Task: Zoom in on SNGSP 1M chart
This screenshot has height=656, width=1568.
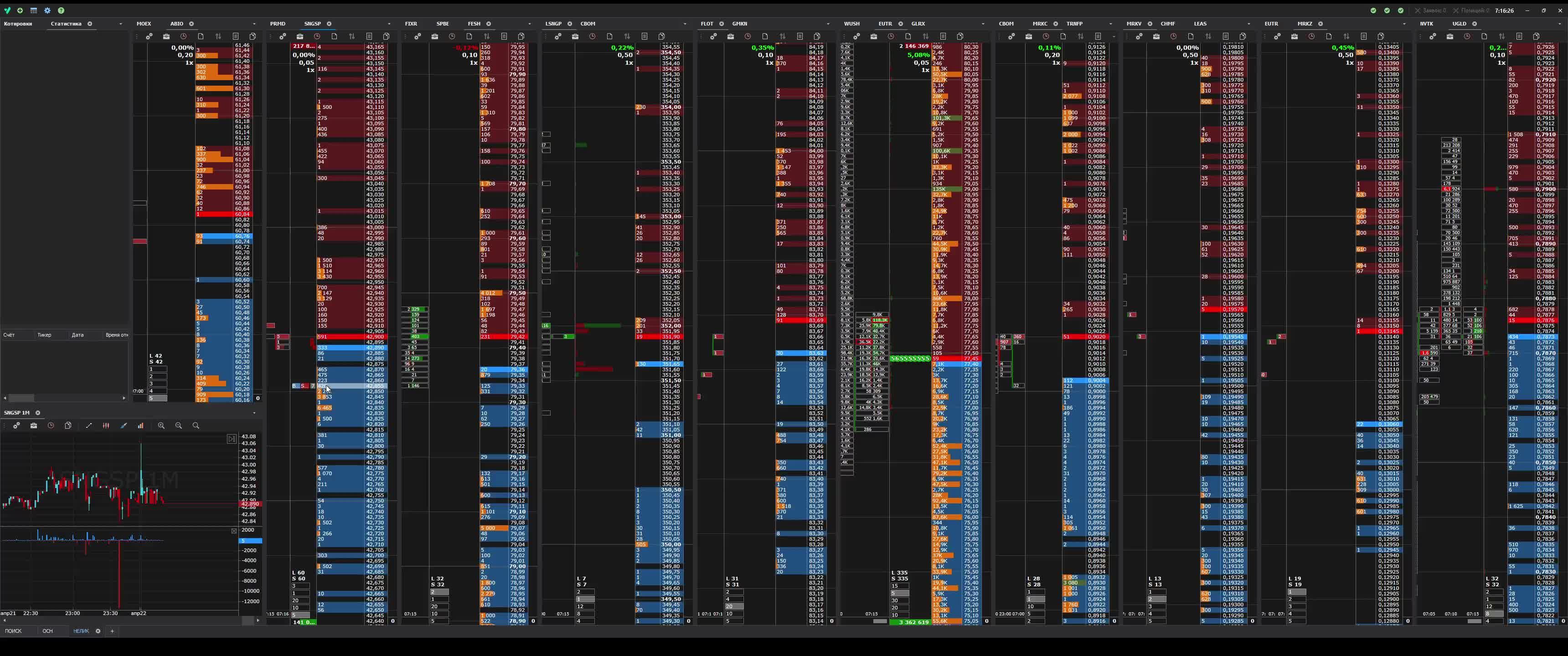Action: tap(161, 425)
